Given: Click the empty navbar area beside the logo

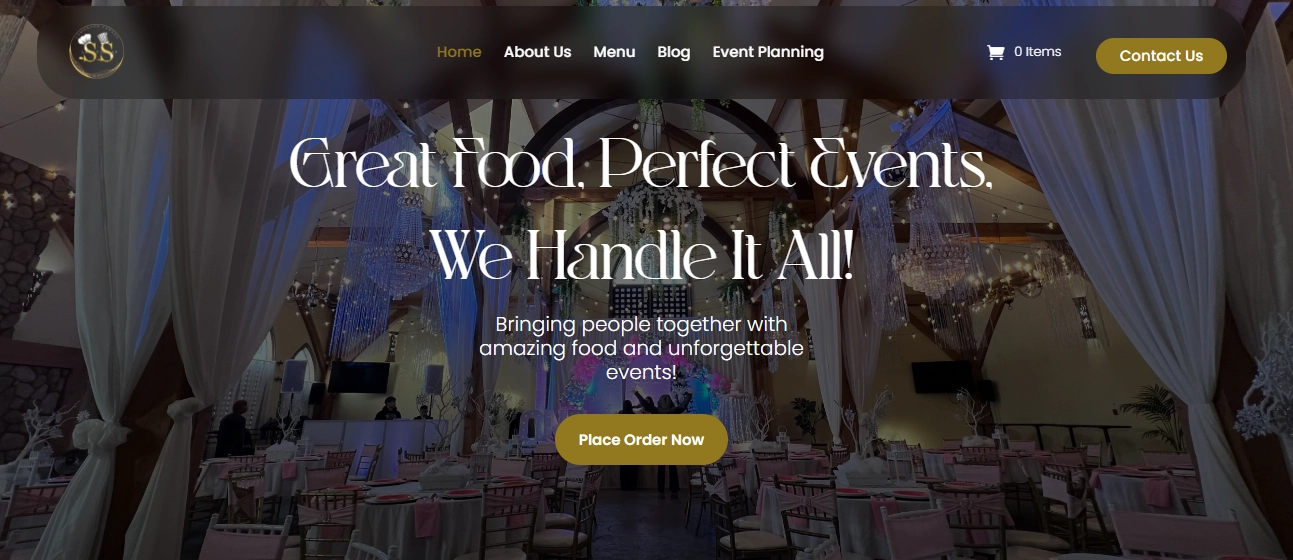Looking at the screenshot, I should pos(280,52).
